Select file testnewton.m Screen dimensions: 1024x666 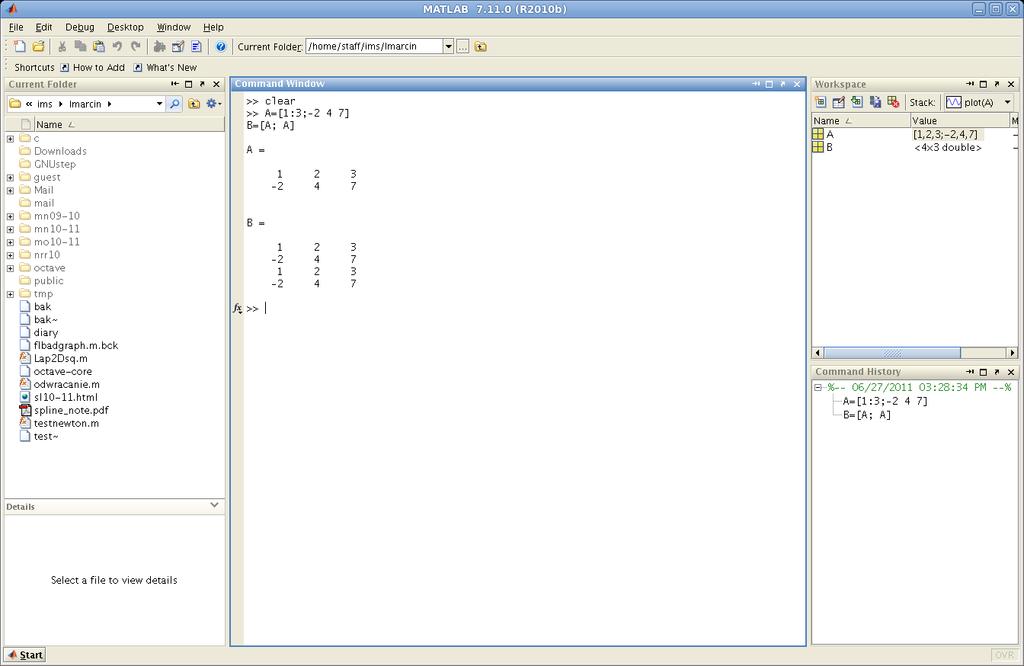click(66, 423)
